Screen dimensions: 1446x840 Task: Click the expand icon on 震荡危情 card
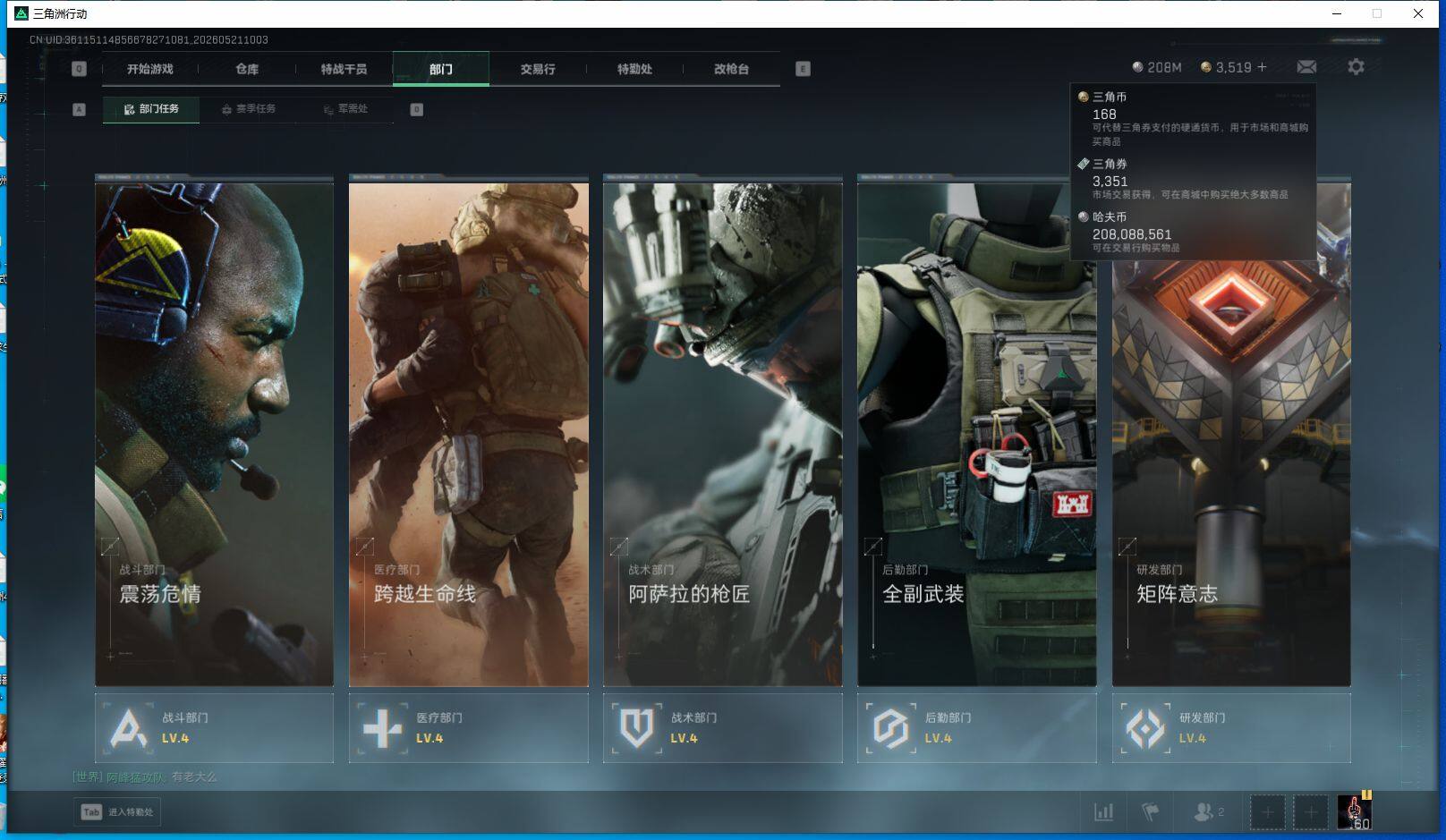pos(110,546)
